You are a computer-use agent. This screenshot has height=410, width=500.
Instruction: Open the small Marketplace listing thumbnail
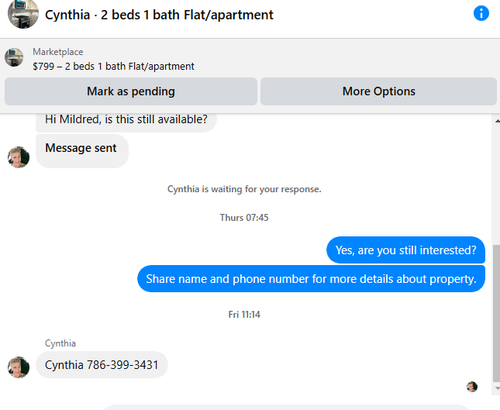14,57
